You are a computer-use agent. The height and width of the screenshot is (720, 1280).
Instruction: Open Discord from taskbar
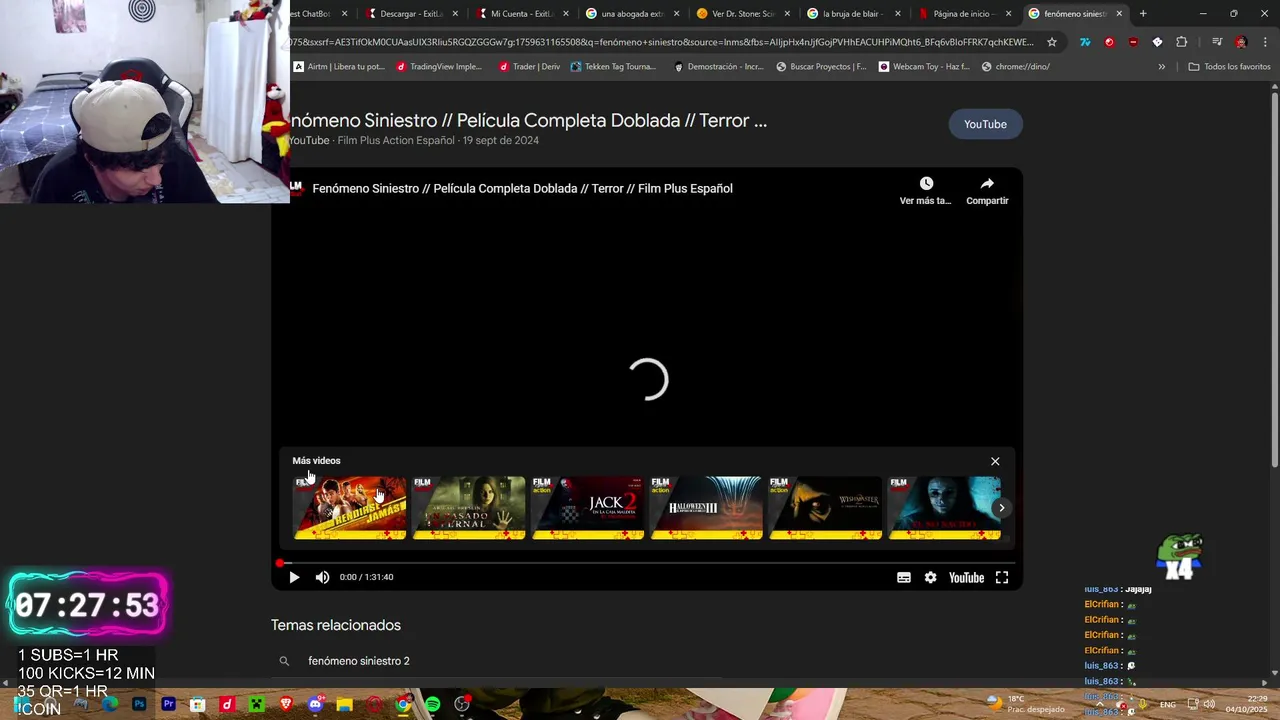point(315,704)
